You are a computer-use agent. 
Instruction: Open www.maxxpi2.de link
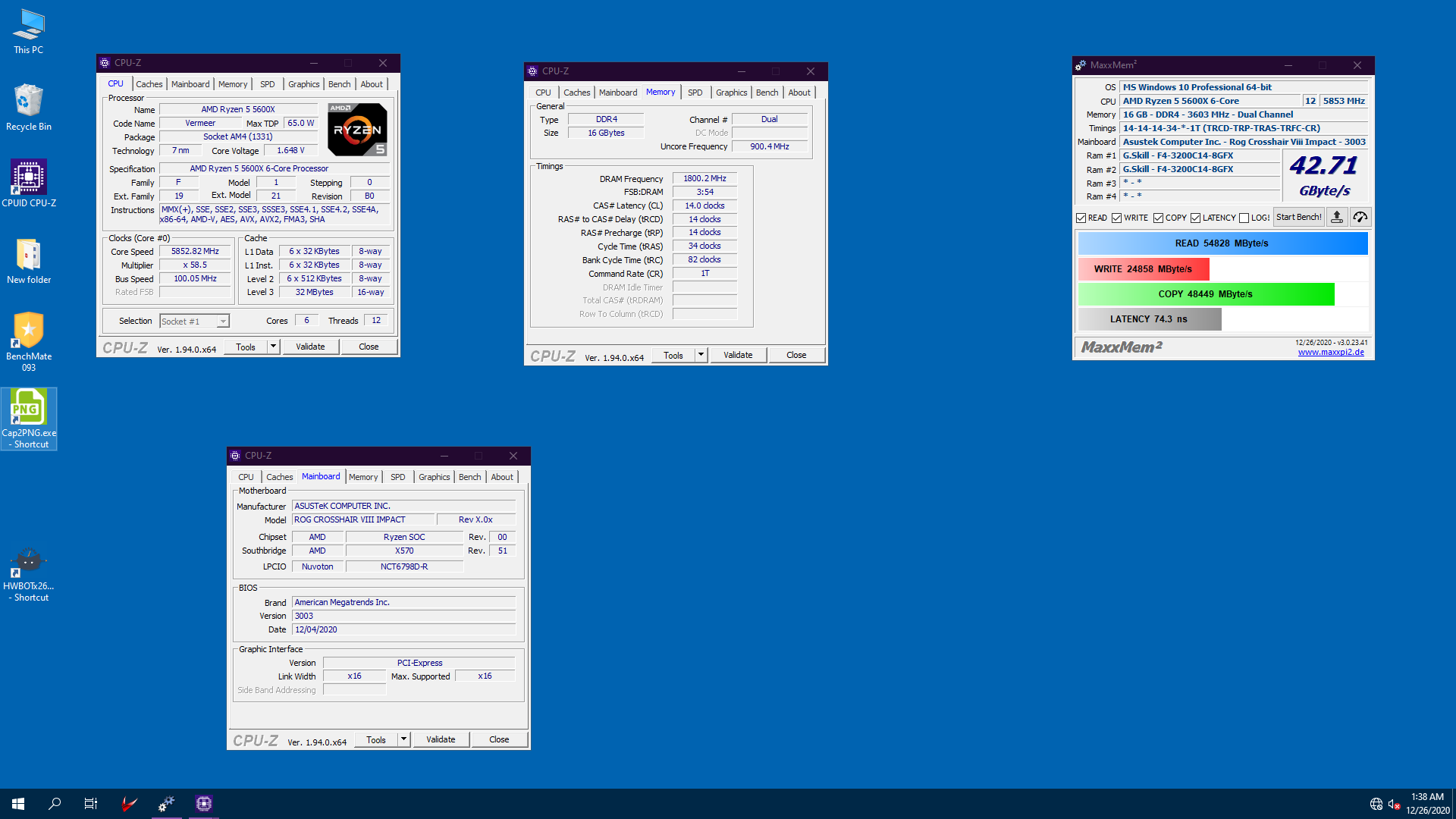1331,352
